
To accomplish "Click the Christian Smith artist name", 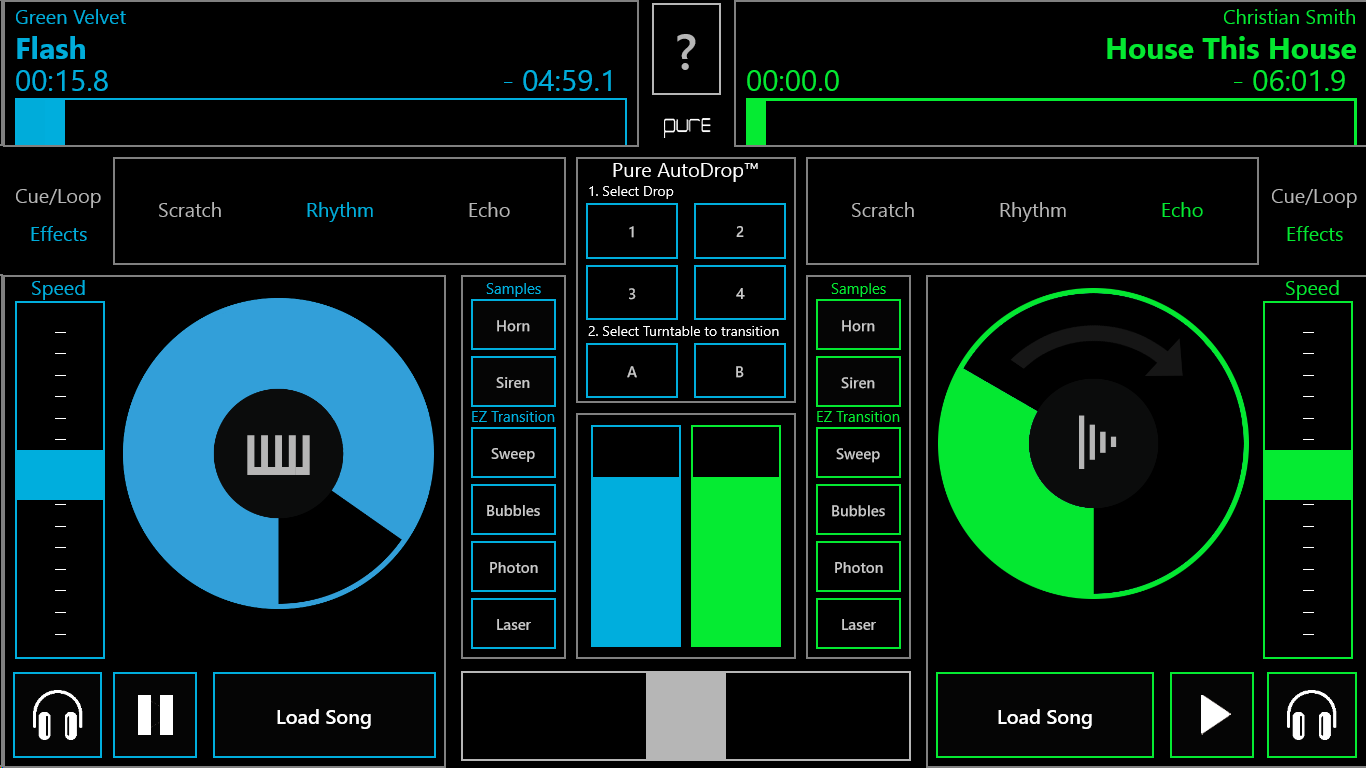I will pyautogui.click(x=1290, y=17).
